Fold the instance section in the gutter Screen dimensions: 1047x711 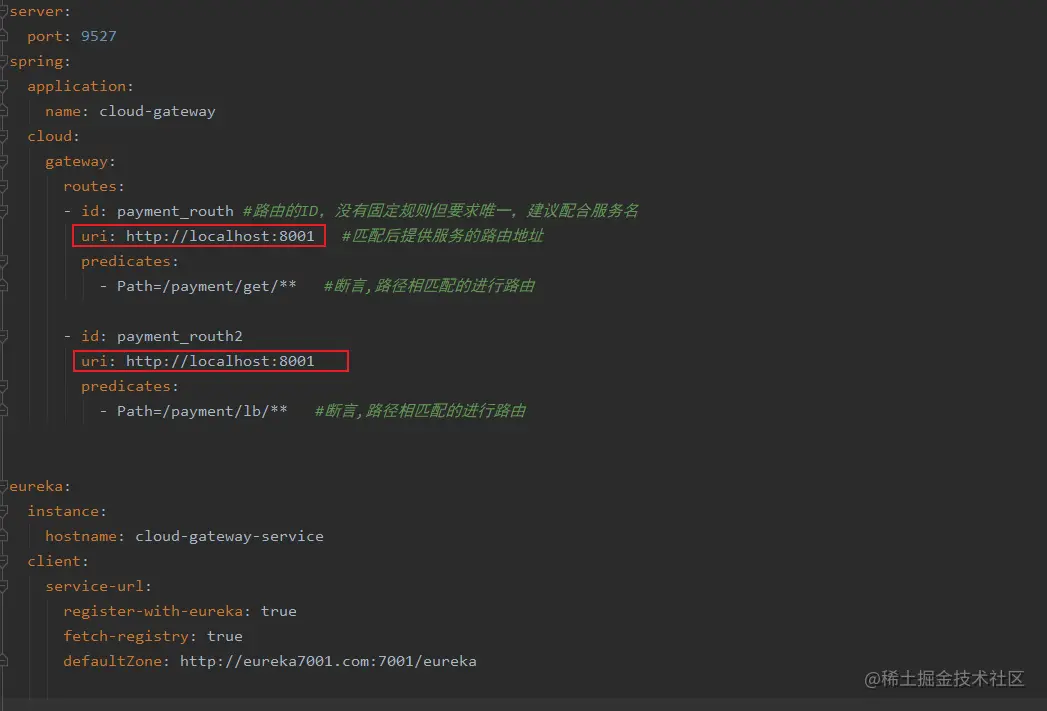(x=3, y=511)
